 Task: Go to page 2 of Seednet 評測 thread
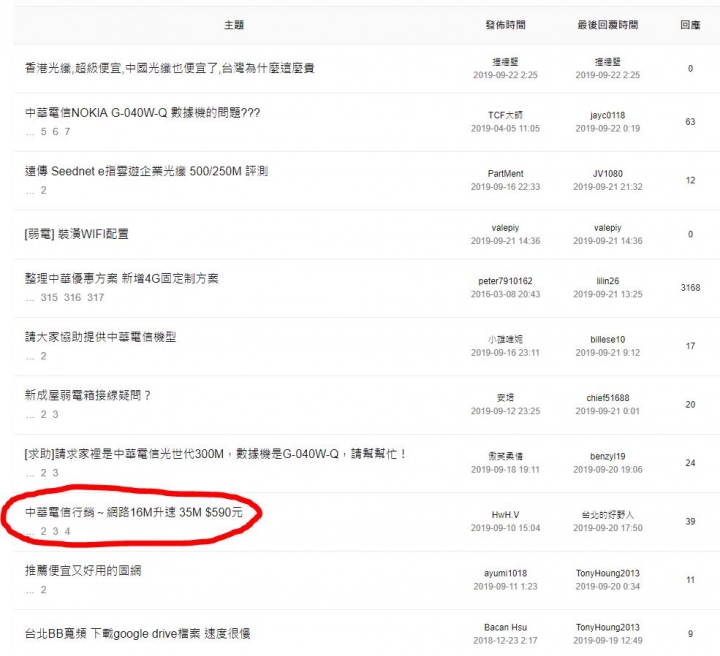click(43, 190)
